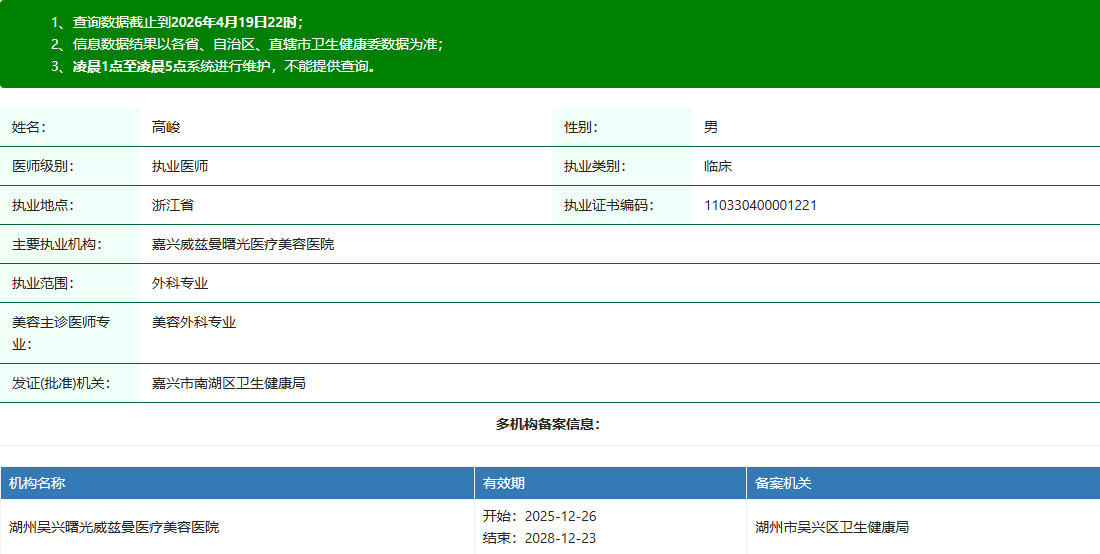Select end date 2028-12-23
Screen dimensions: 1100x554
coord(561,538)
